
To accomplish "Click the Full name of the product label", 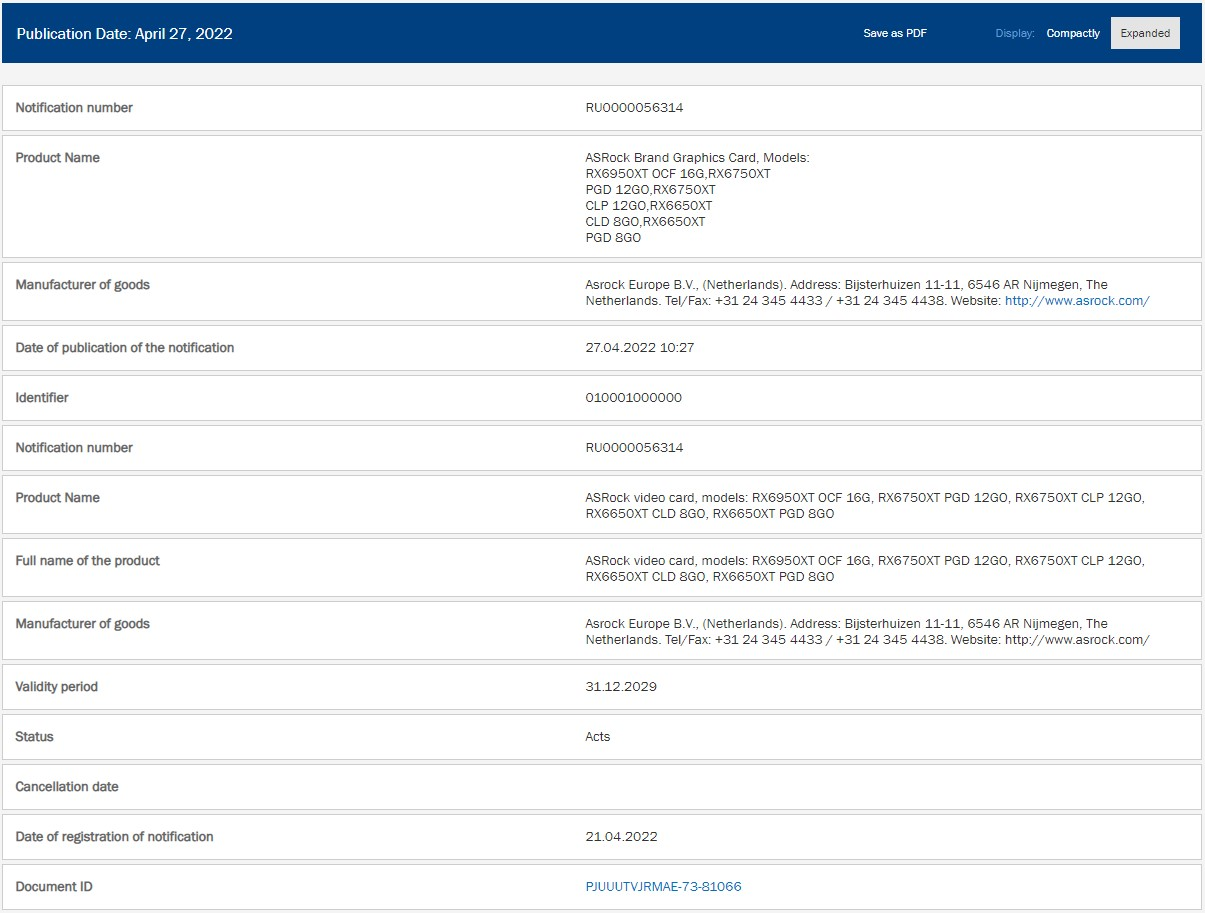I will pos(87,560).
